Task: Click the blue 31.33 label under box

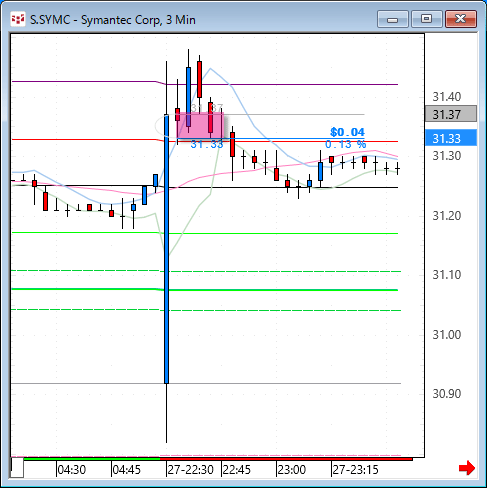Action: point(207,144)
